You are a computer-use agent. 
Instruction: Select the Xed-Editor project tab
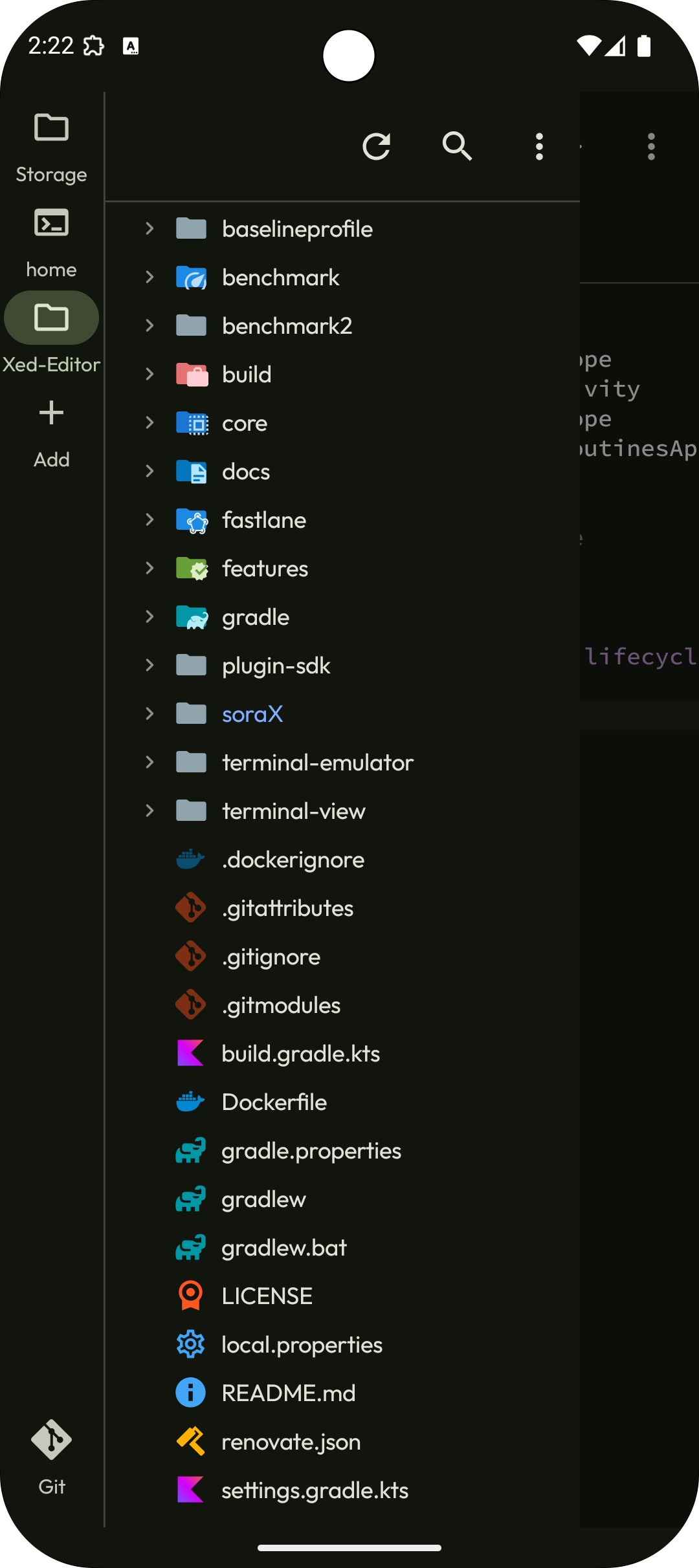point(51,338)
